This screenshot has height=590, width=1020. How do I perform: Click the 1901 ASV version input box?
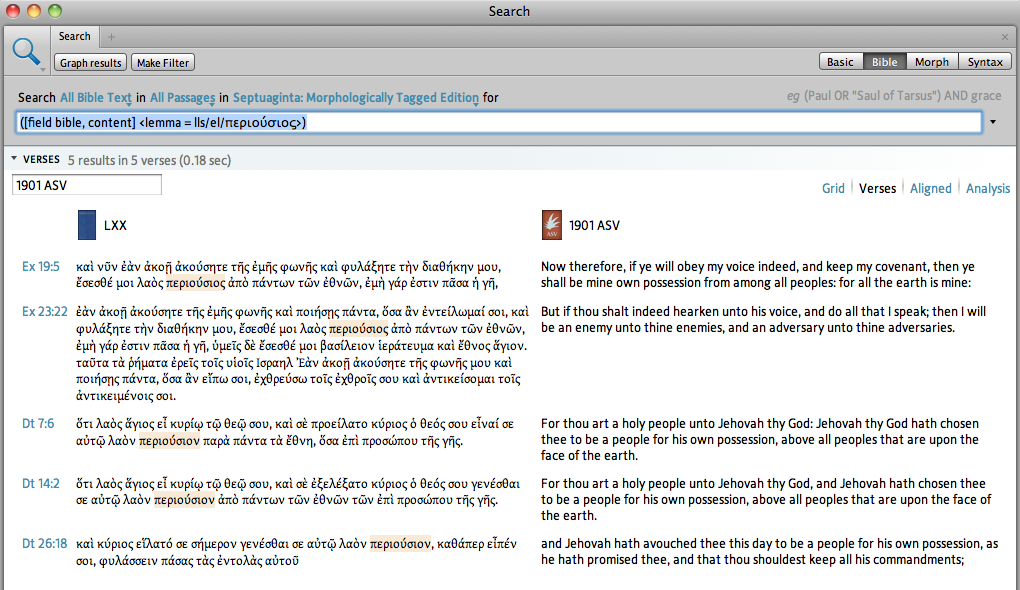coord(87,185)
